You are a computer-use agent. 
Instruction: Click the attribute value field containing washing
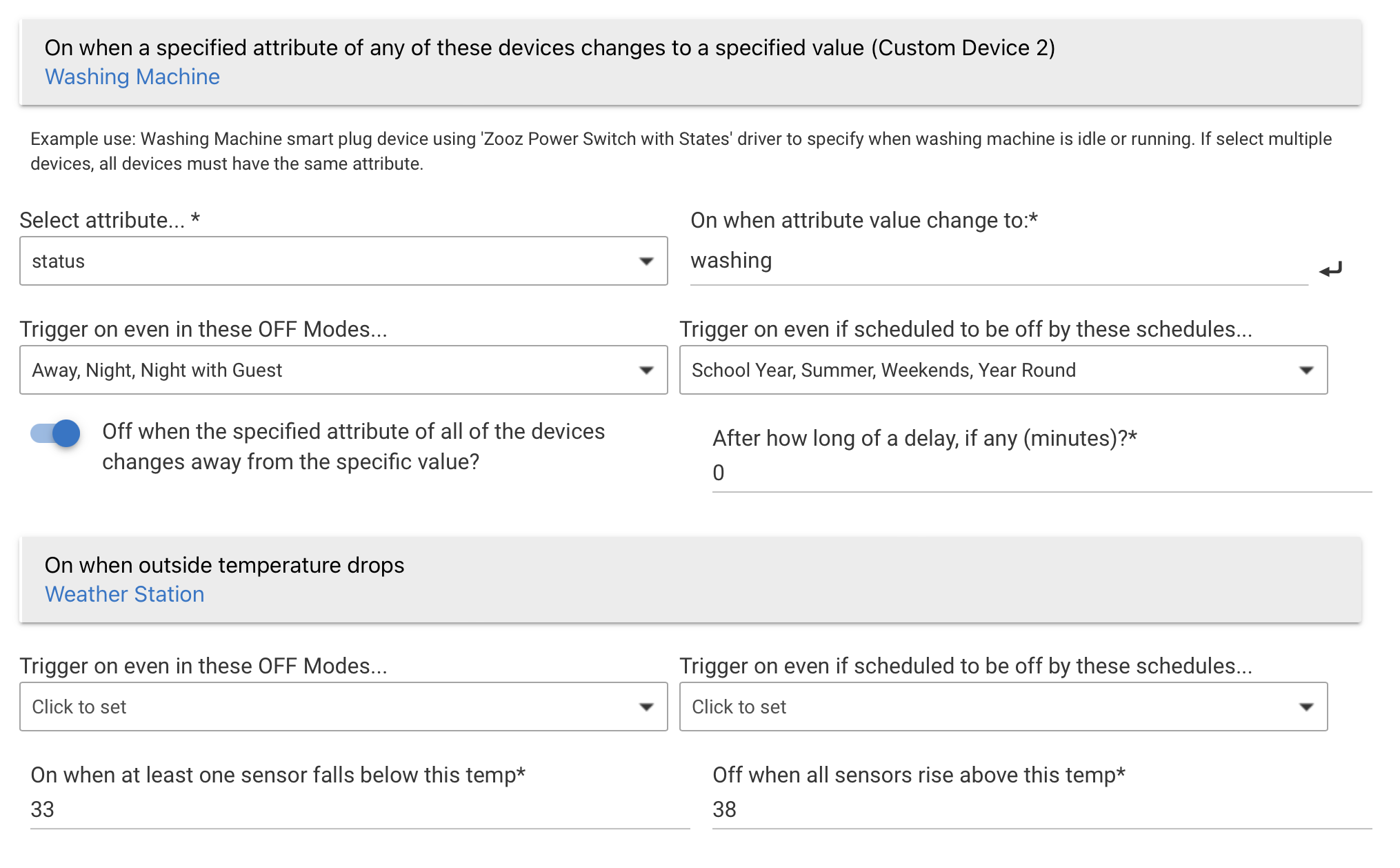[999, 261]
